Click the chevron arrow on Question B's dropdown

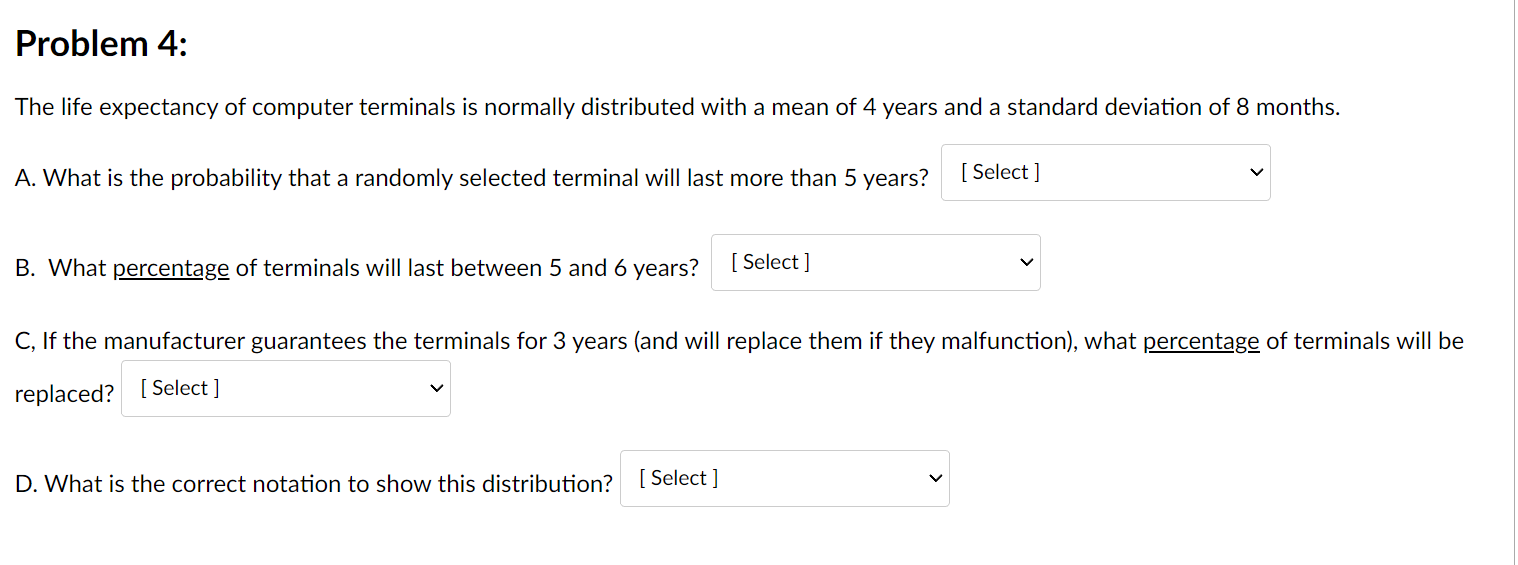click(x=1026, y=263)
